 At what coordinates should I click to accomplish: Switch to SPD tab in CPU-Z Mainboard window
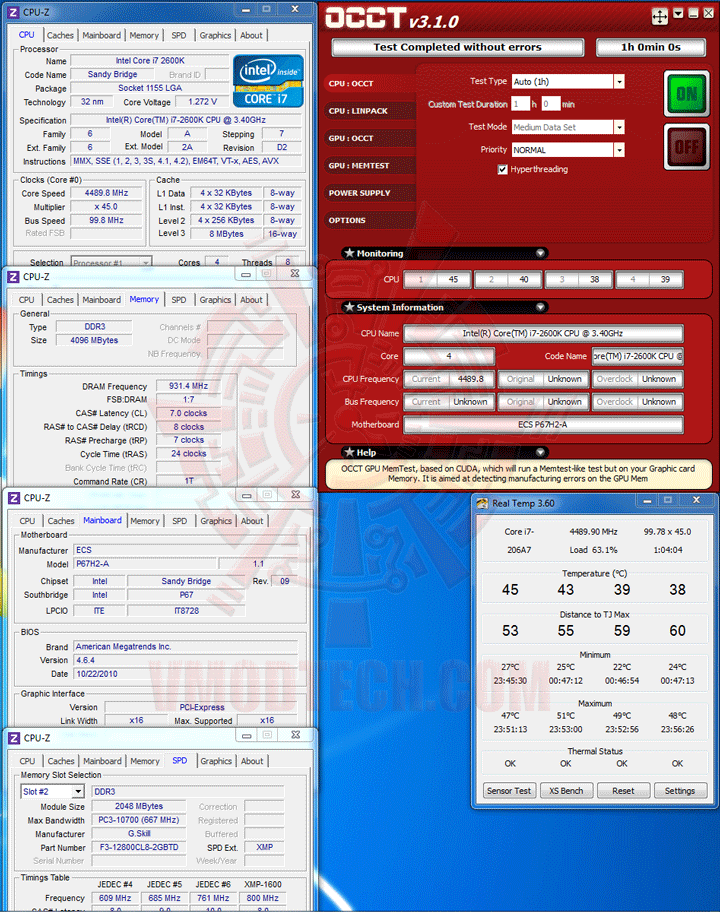180,521
